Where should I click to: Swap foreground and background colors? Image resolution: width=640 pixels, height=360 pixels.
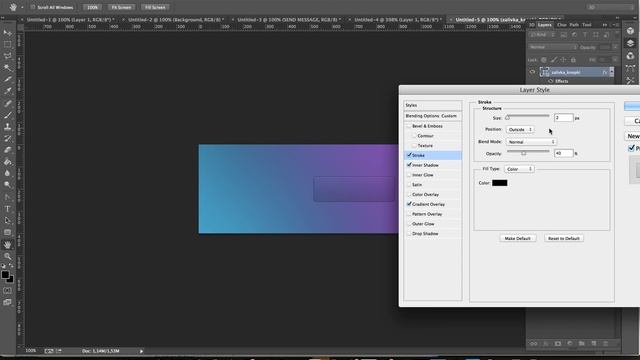coord(11,266)
